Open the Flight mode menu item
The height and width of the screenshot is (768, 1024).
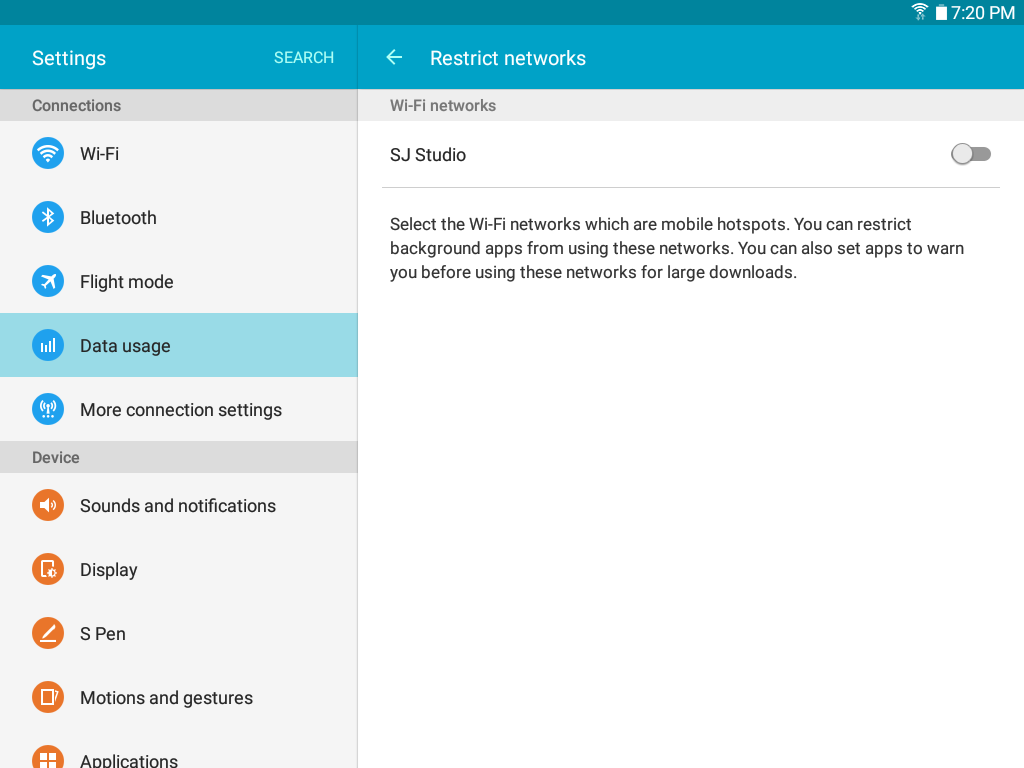point(179,281)
